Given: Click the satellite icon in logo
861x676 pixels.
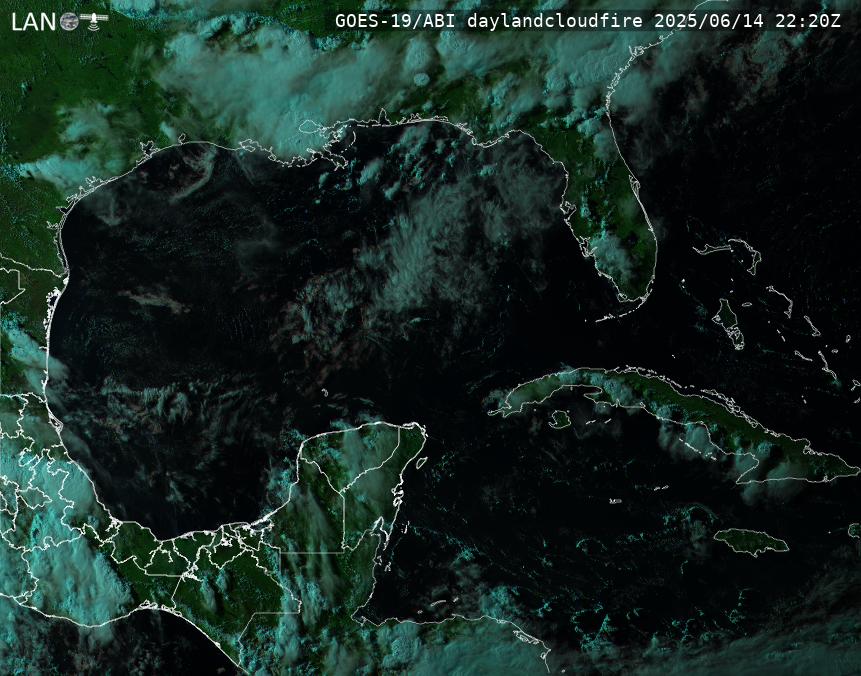Looking at the screenshot, I should coord(94,21).
